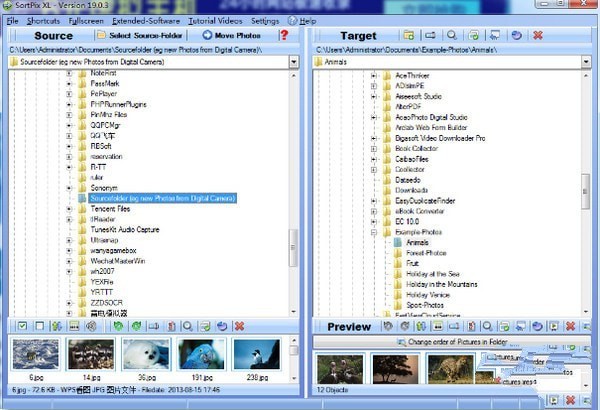600x410 pixels.
Task: Select Holiday in the Mountains folder
Action: (x=442, y=284)
